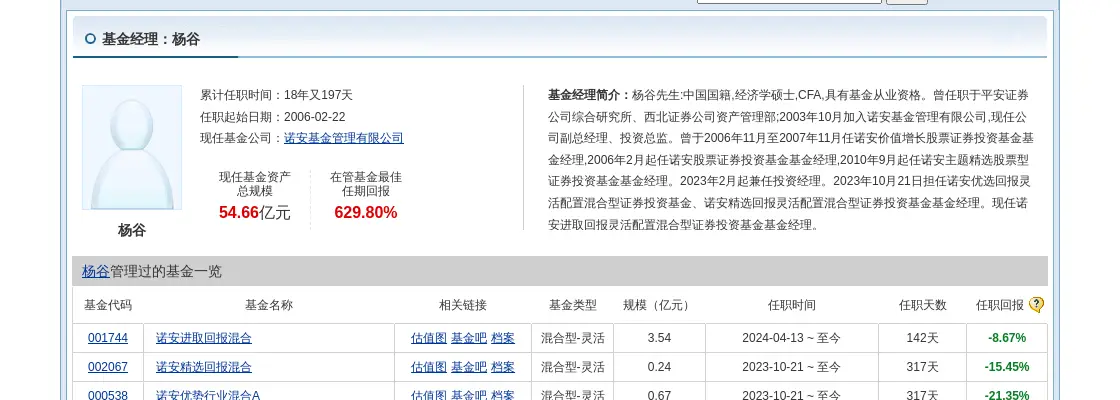Click the 累计任职时间：18年又197天 line
Image resolution: width=1120 pixels, height=400 pixels.
(276, 95)
